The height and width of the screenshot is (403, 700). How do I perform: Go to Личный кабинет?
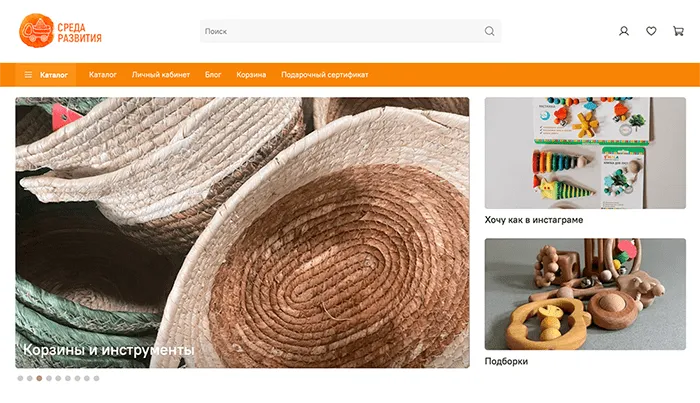(161, 75)
